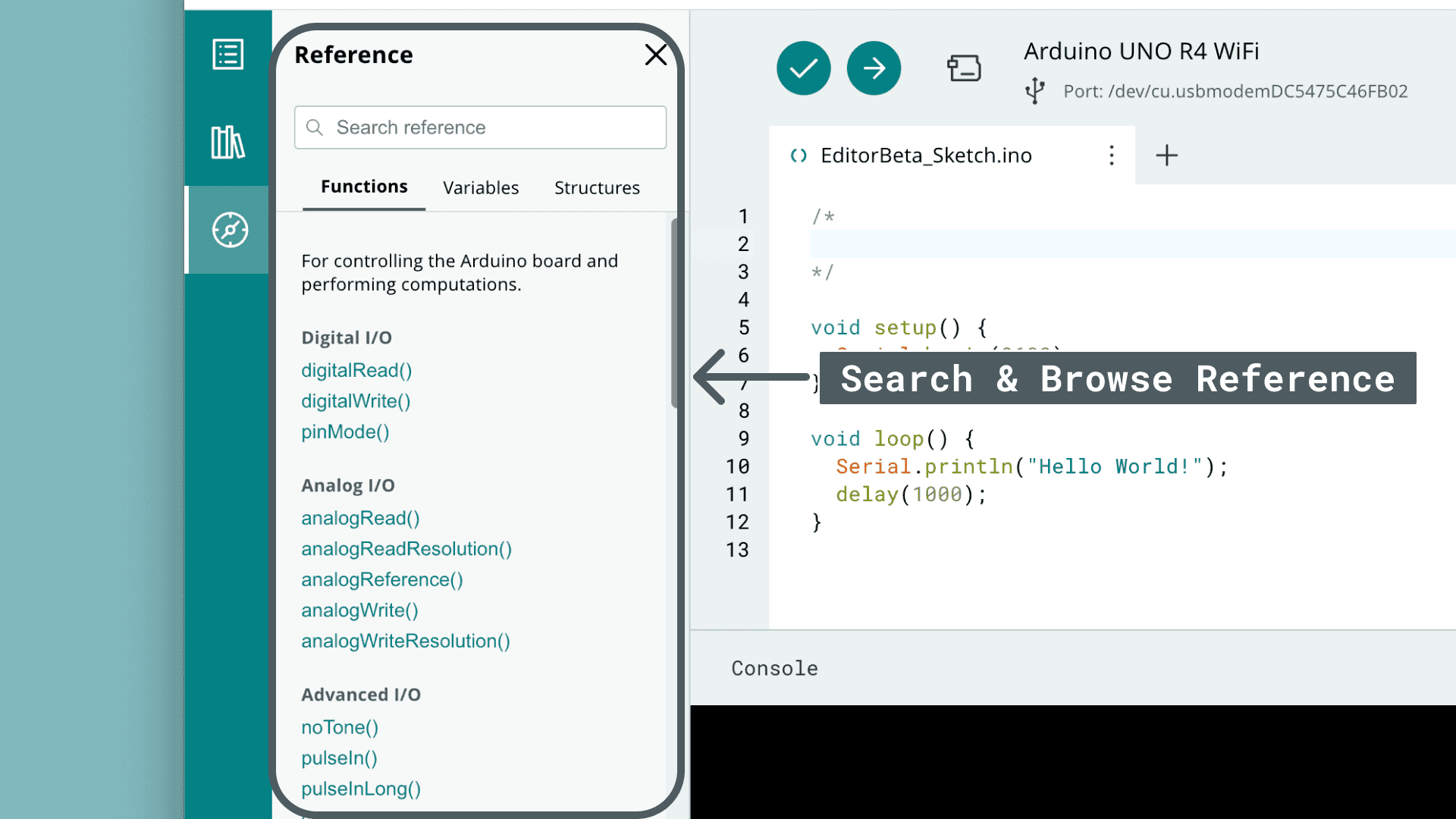This screenshot has height=819, width=1456.
Task: Switch to the Variables tab
Action: point(481,188)
